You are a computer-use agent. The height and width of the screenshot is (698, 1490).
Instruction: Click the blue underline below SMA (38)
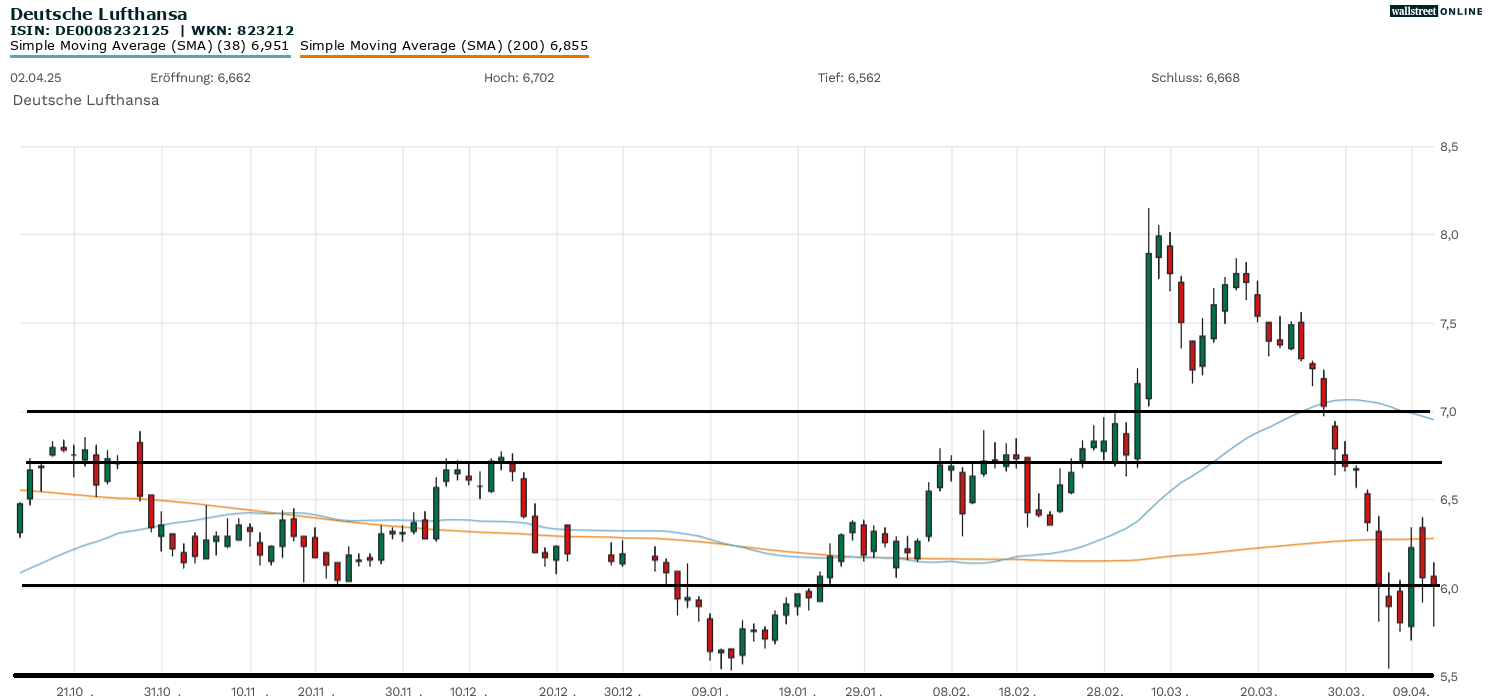[150, 56]
